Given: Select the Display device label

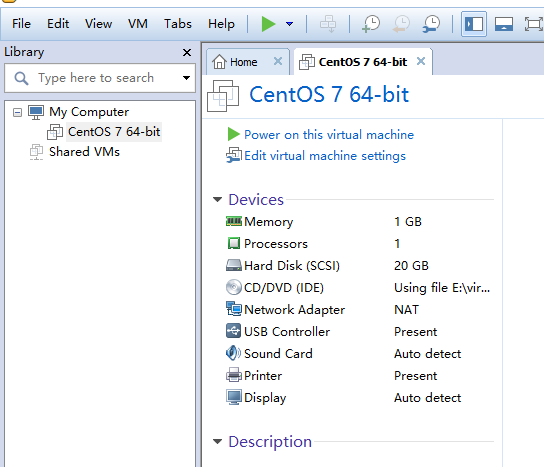Looking at the screenshot, I should [265, 398].
